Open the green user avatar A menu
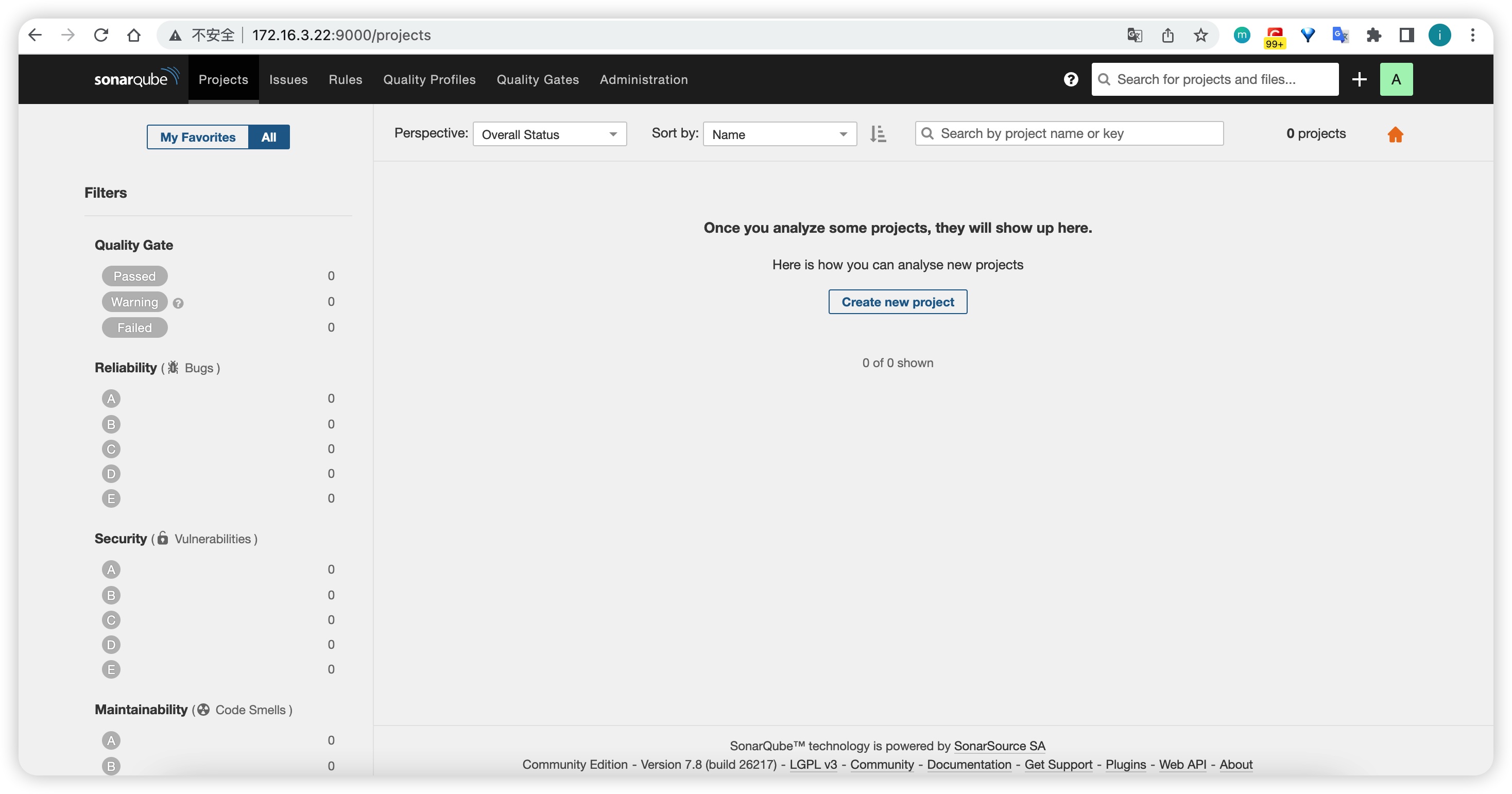Screen dimensions: 1512x794 pyautogui.click(x=1396, y=79)
